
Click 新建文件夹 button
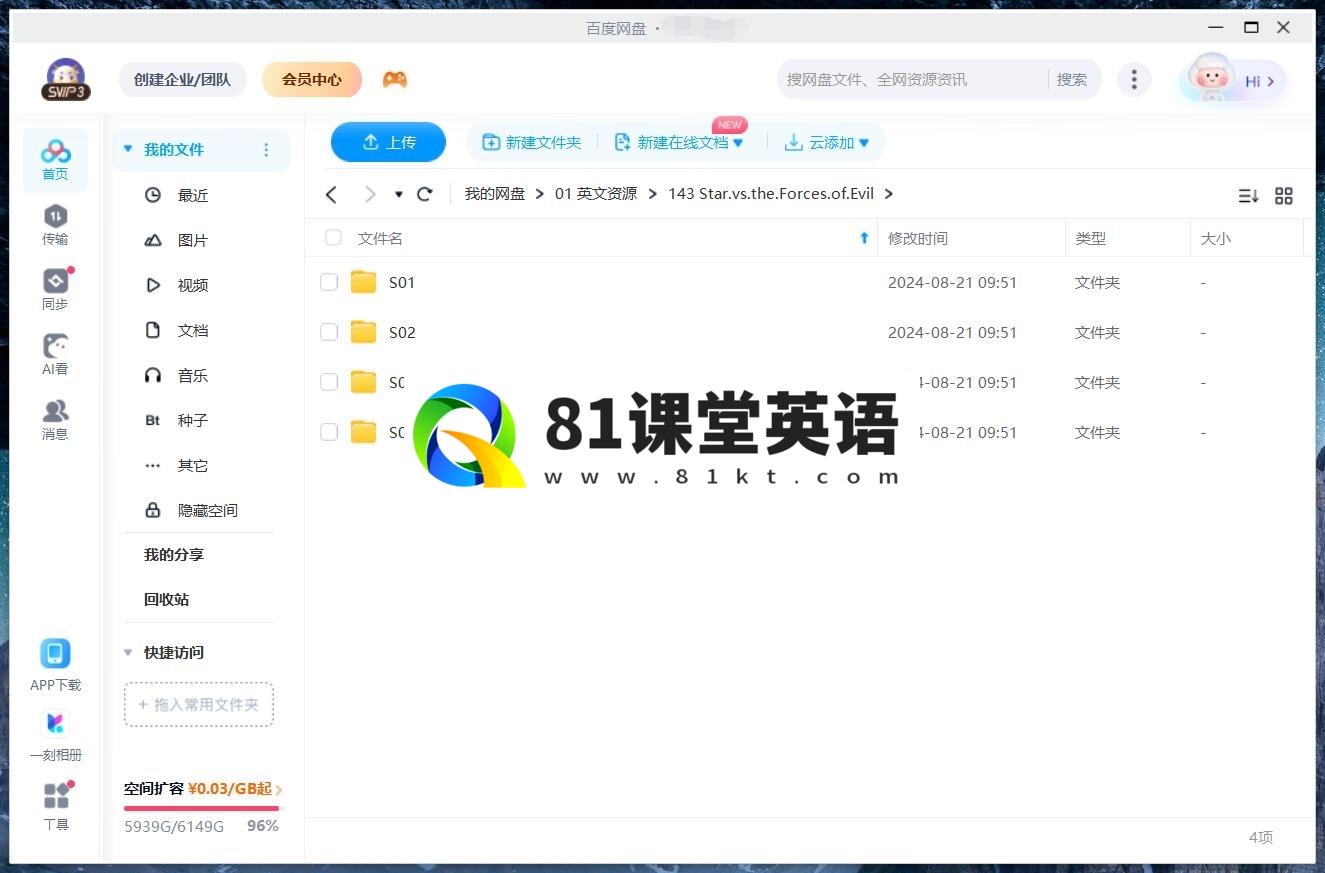click(x=531, y=143)
